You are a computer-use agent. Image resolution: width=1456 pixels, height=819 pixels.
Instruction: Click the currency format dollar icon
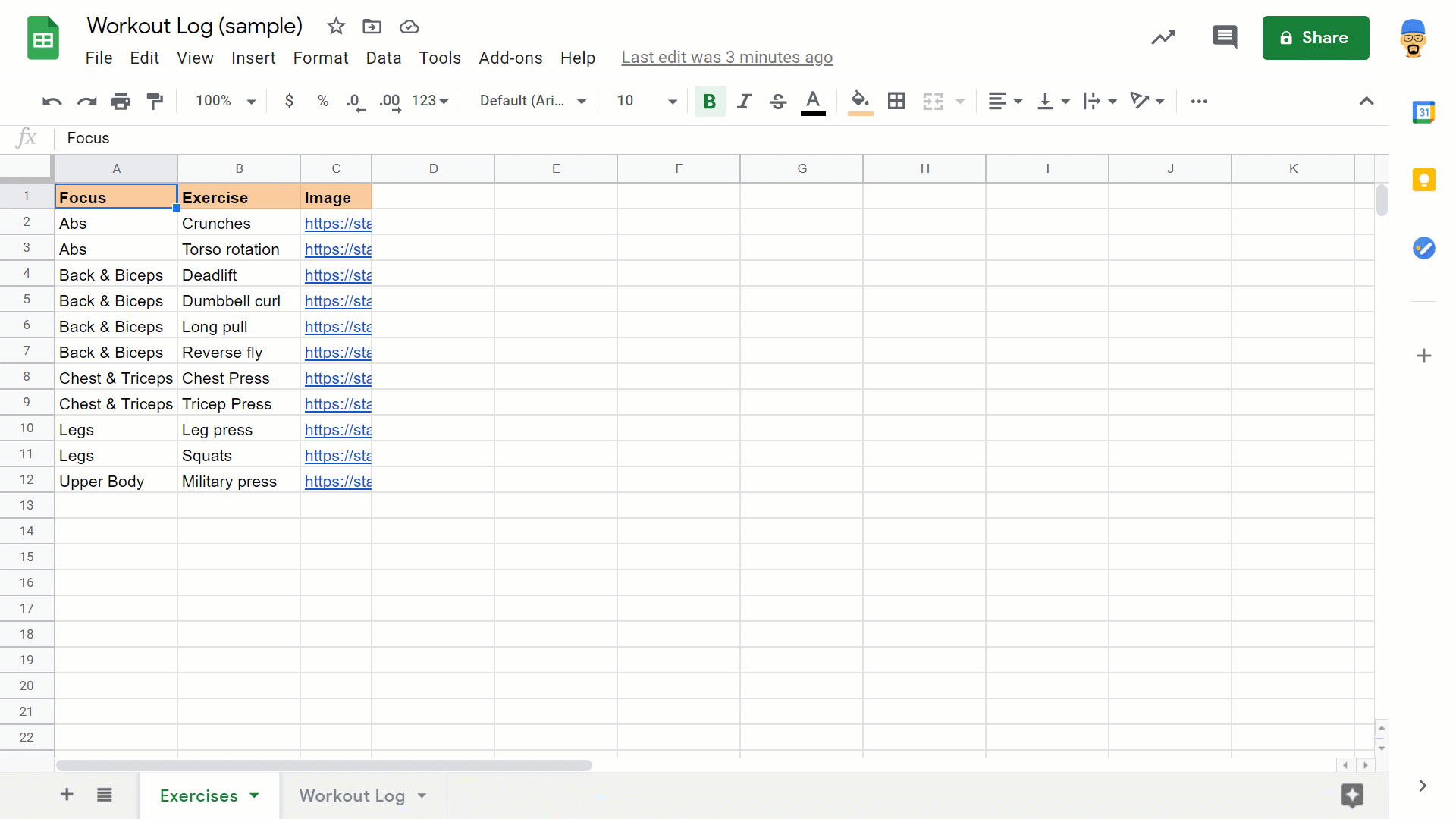[x=288, y=100]
